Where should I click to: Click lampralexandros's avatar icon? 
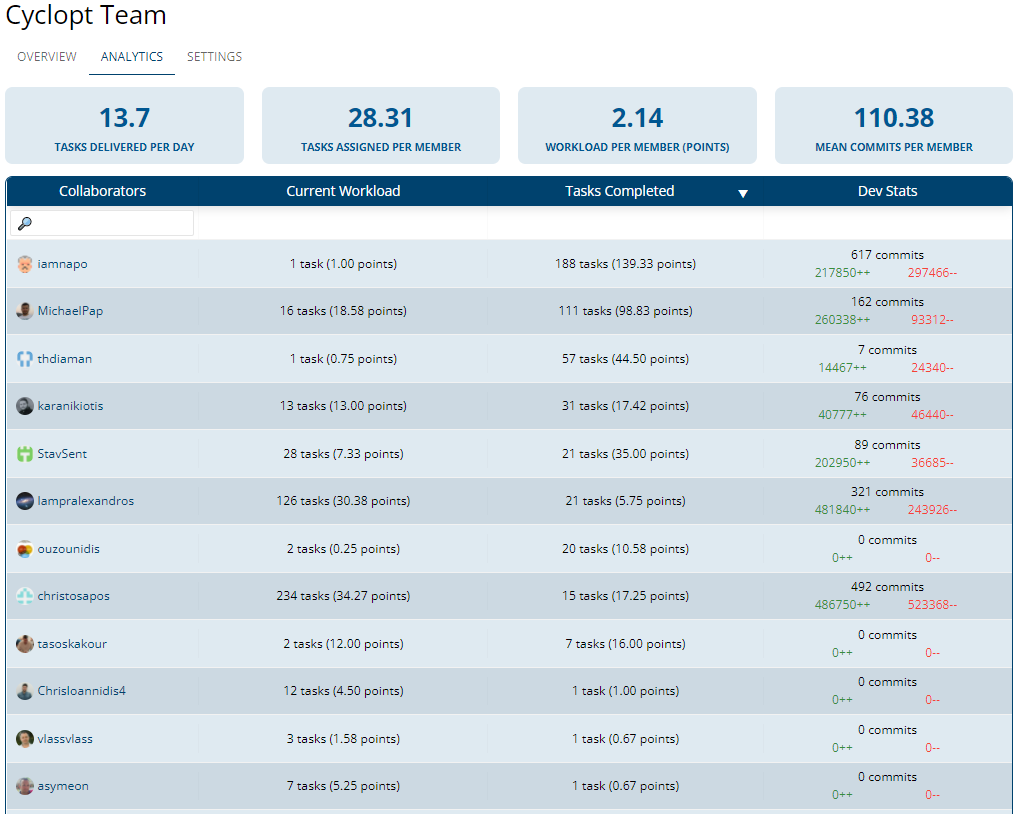[x=25, y=501]
